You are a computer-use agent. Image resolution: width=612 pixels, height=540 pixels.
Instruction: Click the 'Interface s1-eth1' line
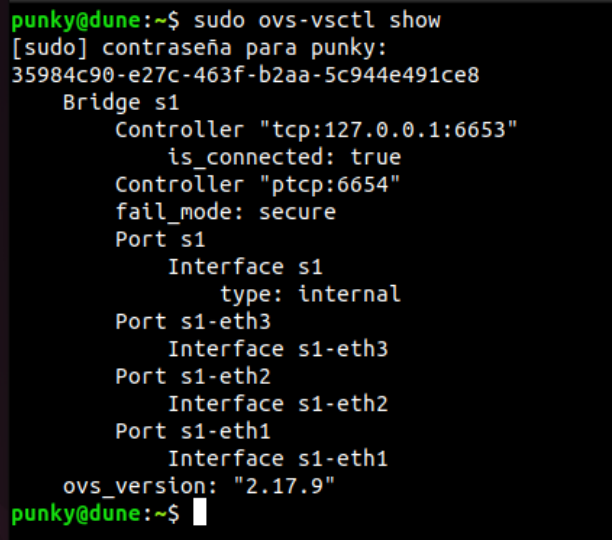[278, 459]
